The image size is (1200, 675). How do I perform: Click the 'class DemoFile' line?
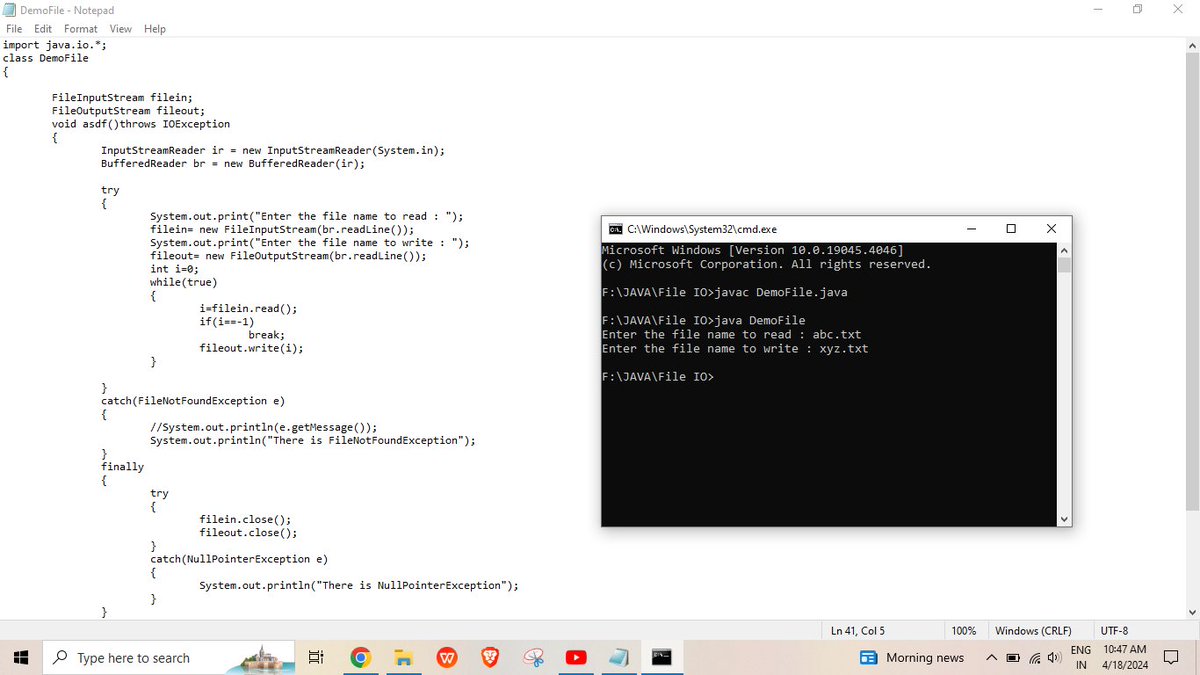(x=45, y=58)
